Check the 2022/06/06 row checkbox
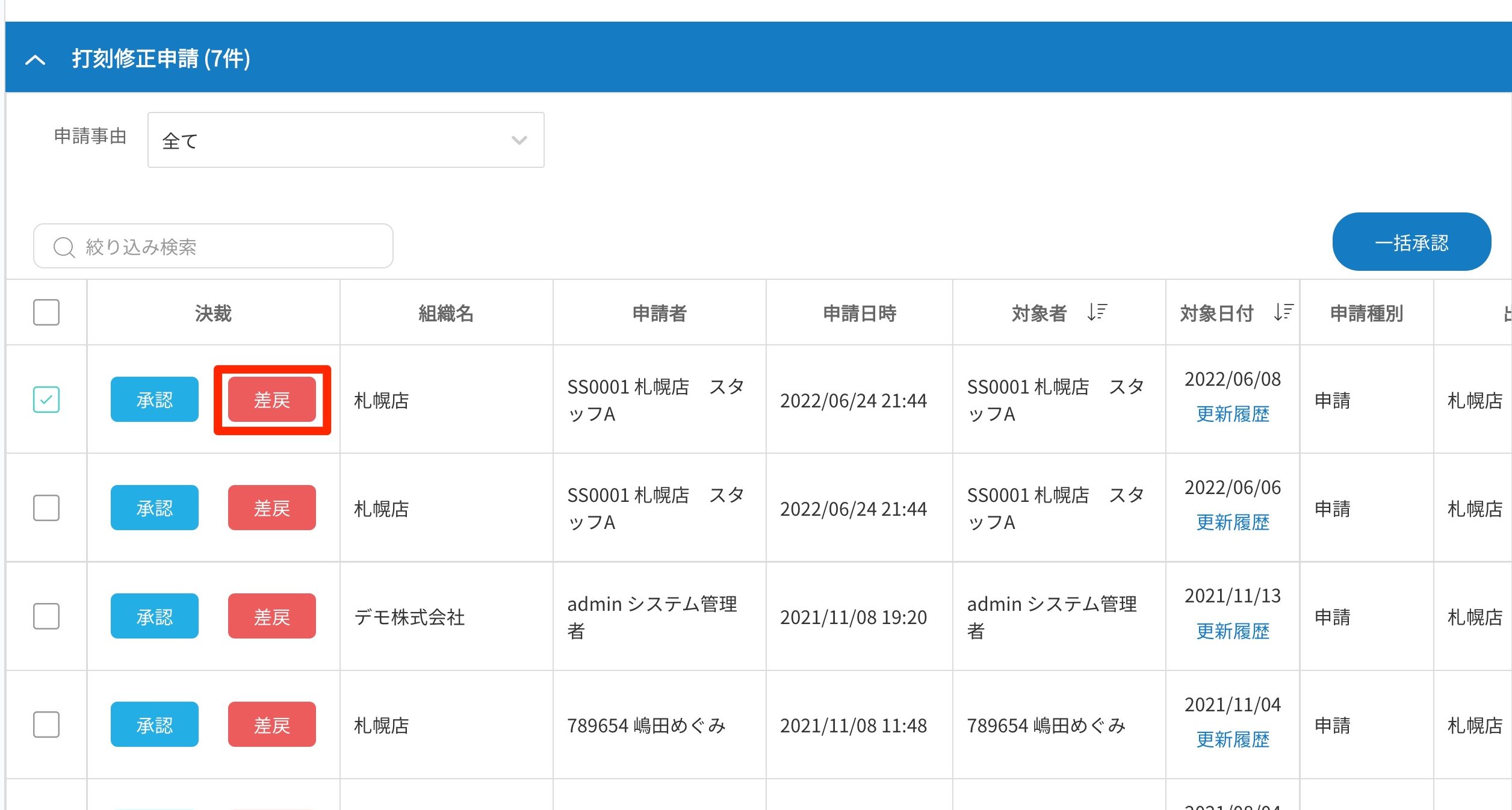Screen dimensions: 1512x810 pos(46,508)
